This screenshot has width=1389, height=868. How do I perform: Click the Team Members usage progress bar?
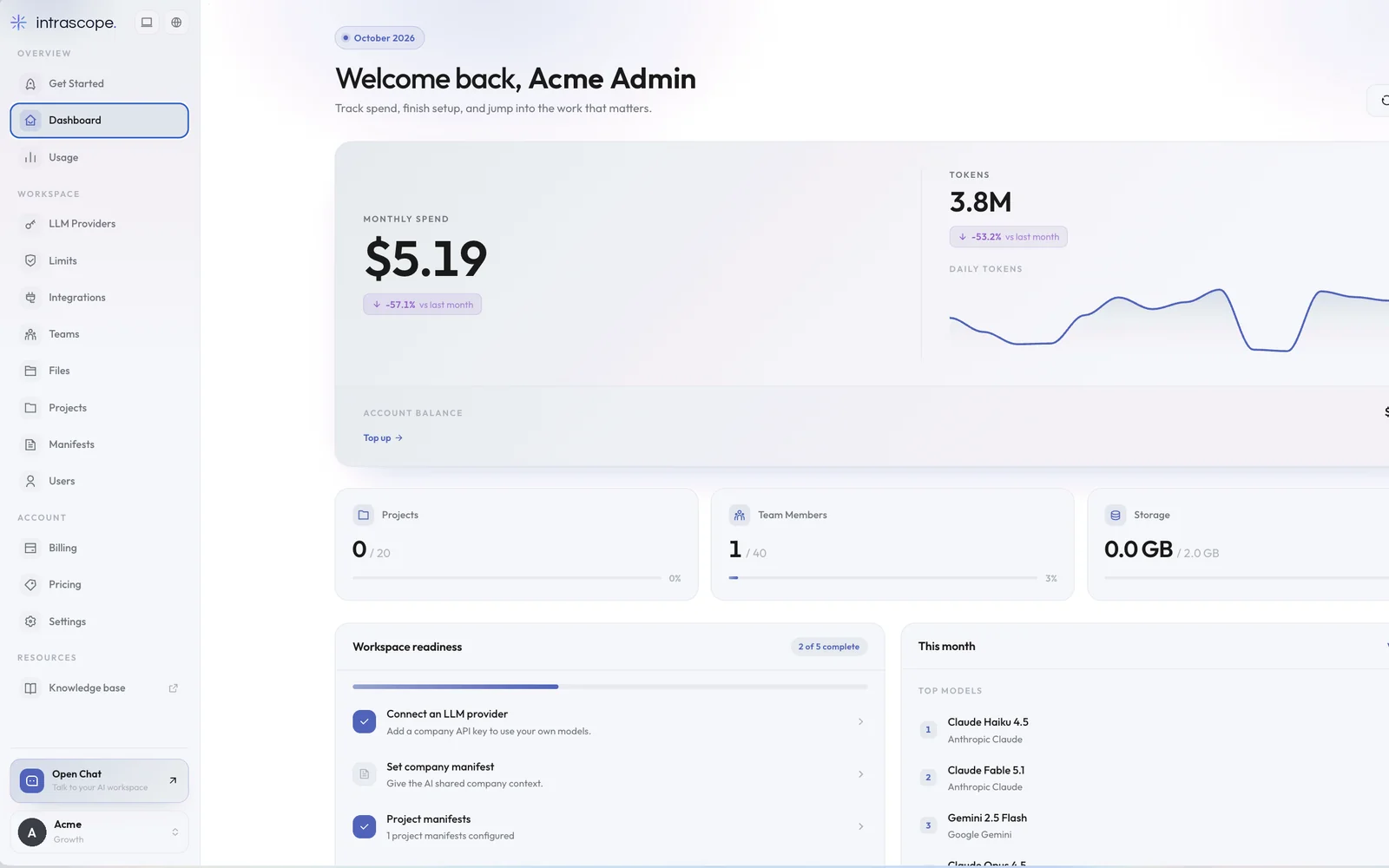[x=883, y=578]
